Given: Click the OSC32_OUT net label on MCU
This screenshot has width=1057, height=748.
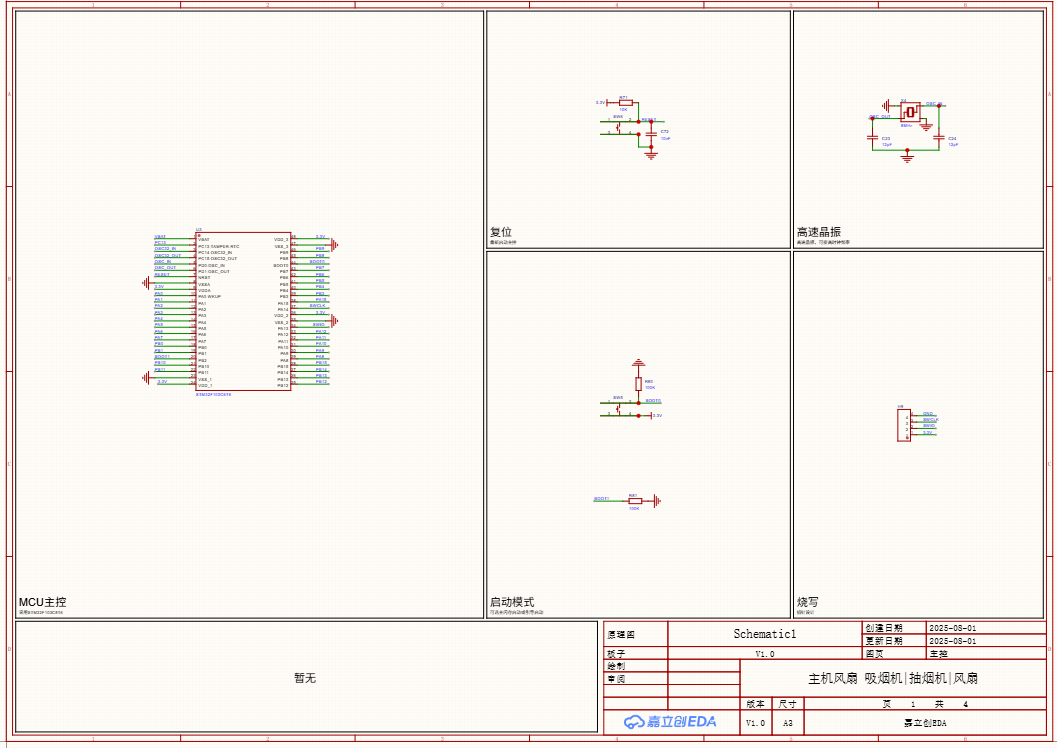Looking at the screenshot, I should click(x=168, y=255).
